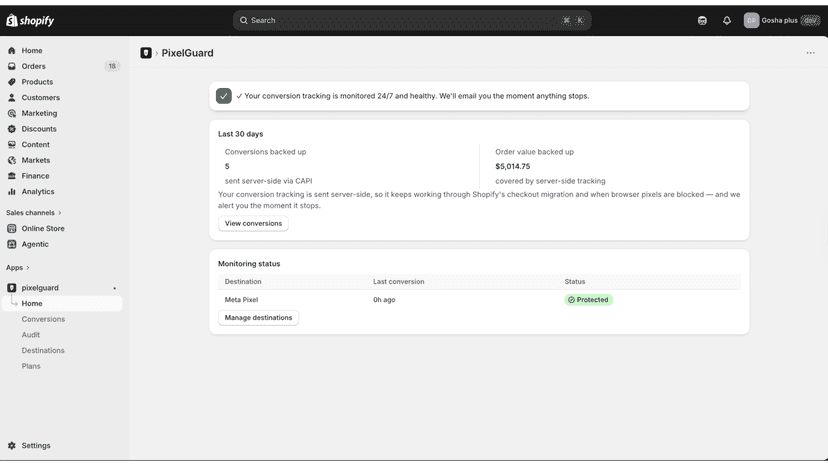Click the PixelGuard page title
The width and height of the screenshot is (828, 466).
coord(187,53)
